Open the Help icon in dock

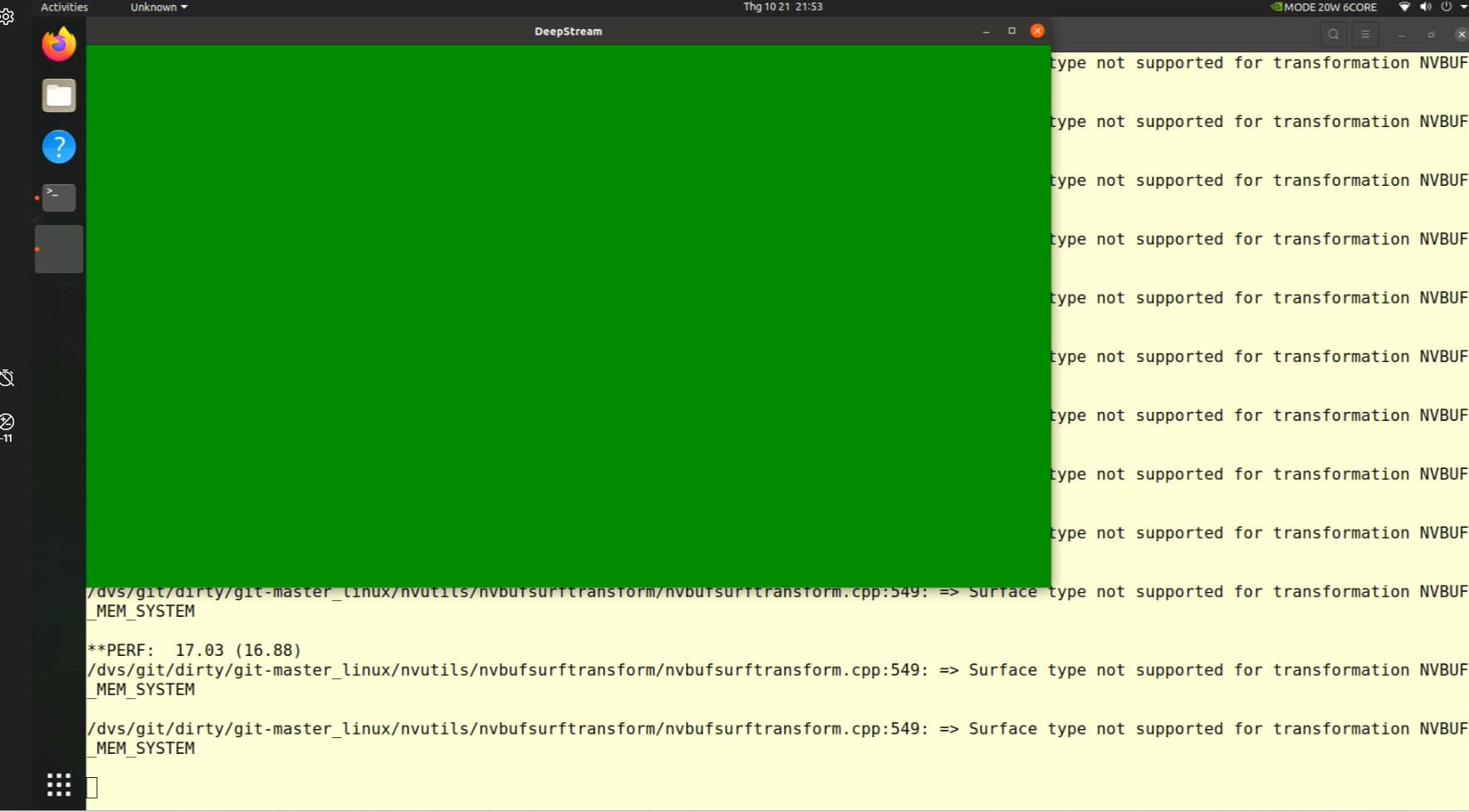point(59,147)
